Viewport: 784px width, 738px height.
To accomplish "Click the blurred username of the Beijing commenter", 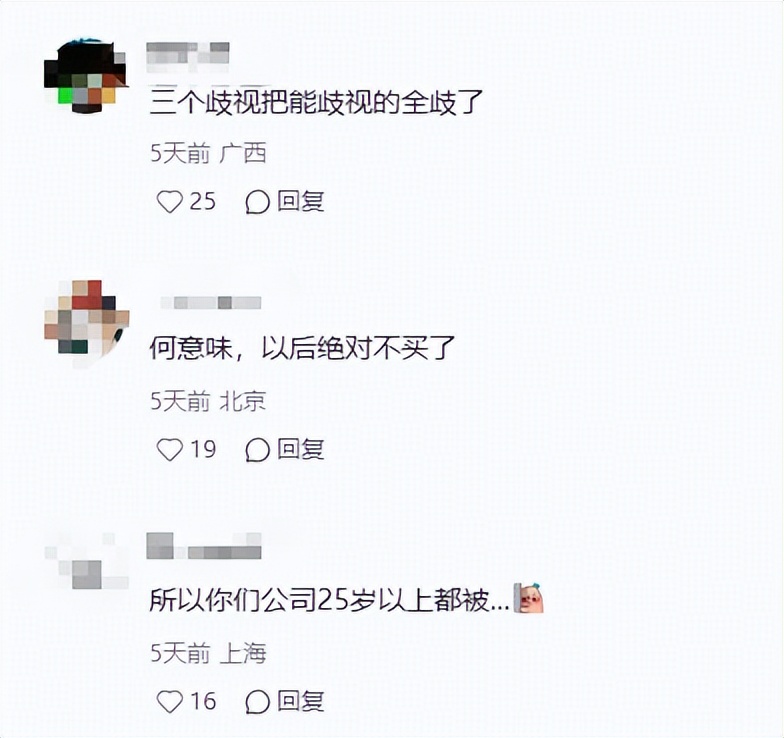I will pos(210,302).
